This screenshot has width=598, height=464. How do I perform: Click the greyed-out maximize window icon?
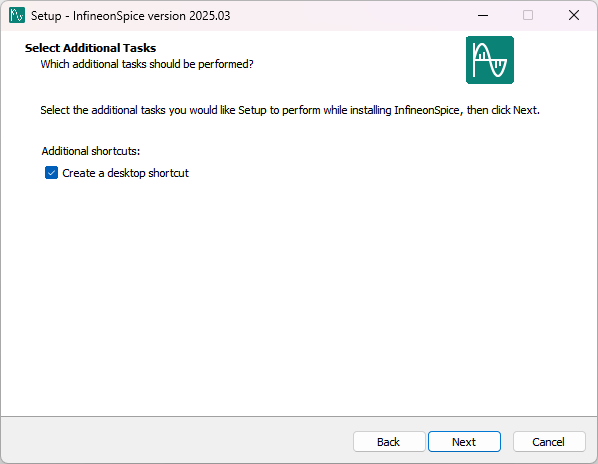[x=528, y=15]
